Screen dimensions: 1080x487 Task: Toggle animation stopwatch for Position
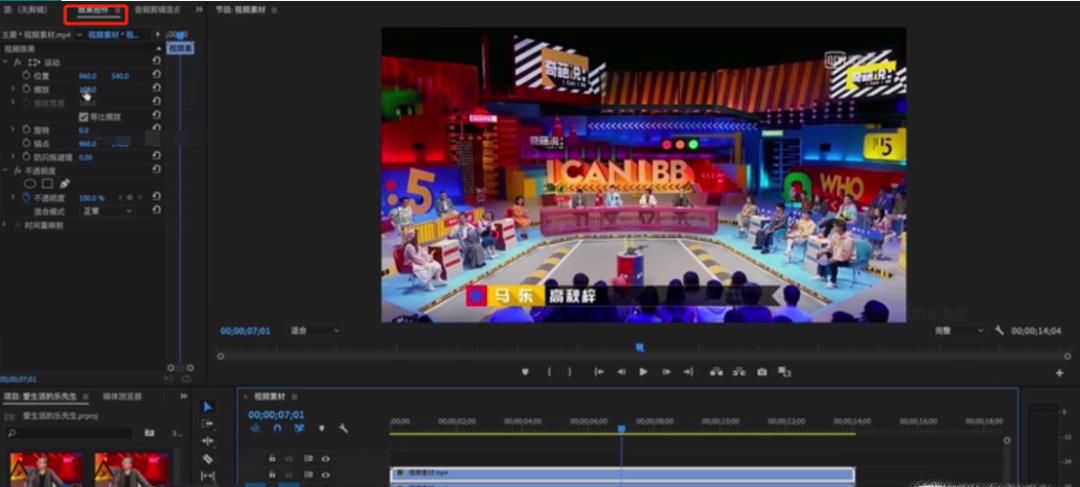(27, 76)
